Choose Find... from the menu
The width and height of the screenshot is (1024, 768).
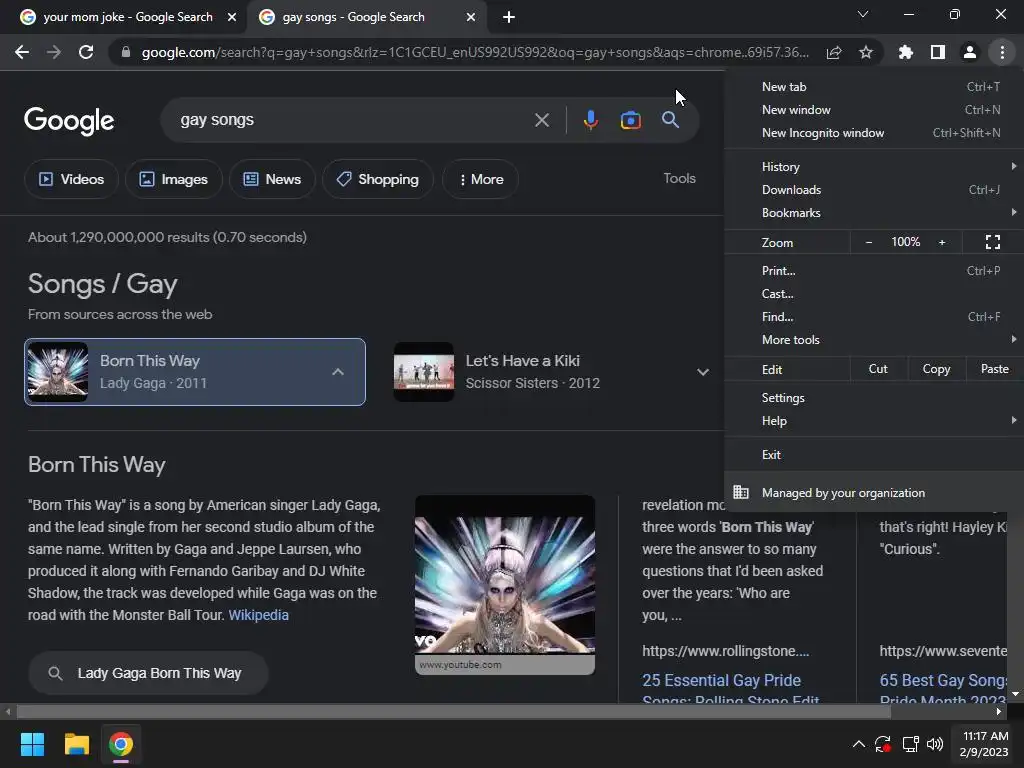tap(874, 317)
